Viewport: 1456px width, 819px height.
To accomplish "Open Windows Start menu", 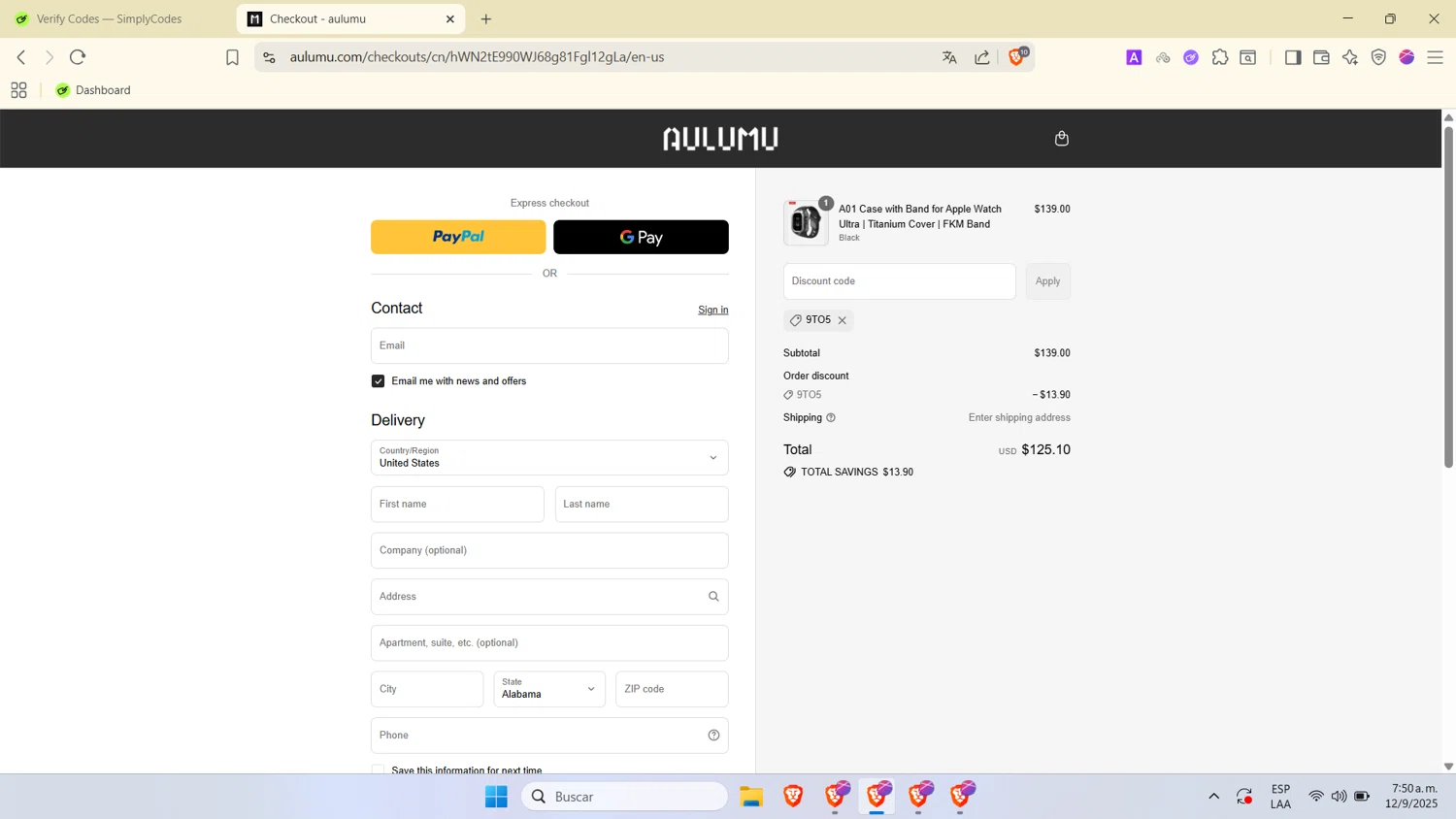I will [496, 797].
